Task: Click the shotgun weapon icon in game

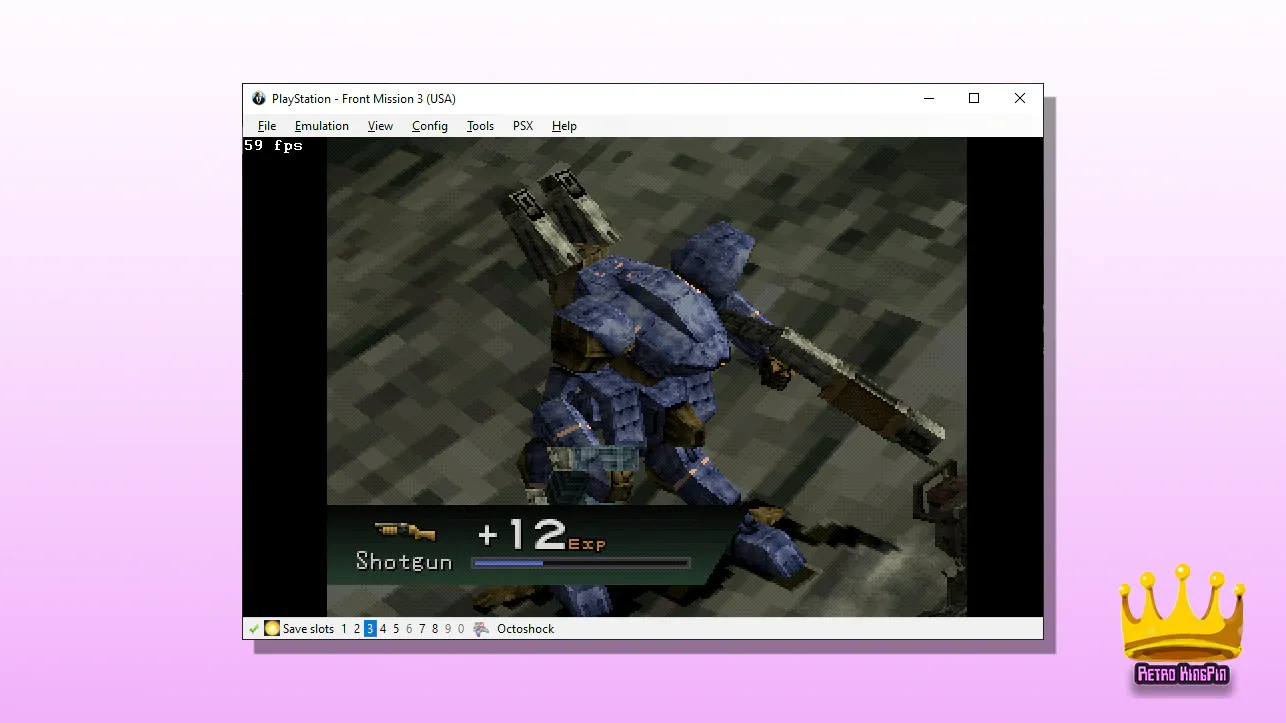Action: pos(406,531)
